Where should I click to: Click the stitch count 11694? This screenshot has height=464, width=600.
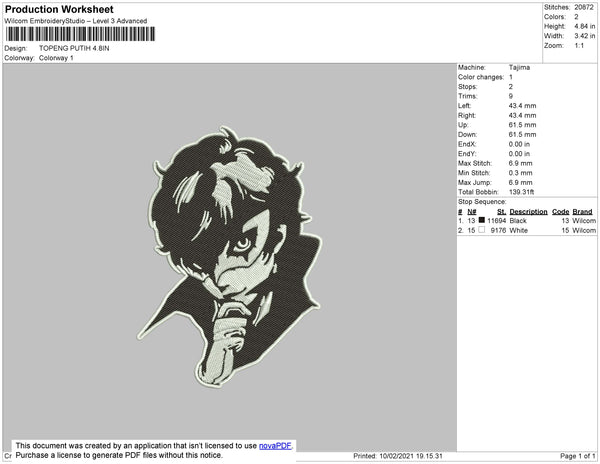pos(497,221)
